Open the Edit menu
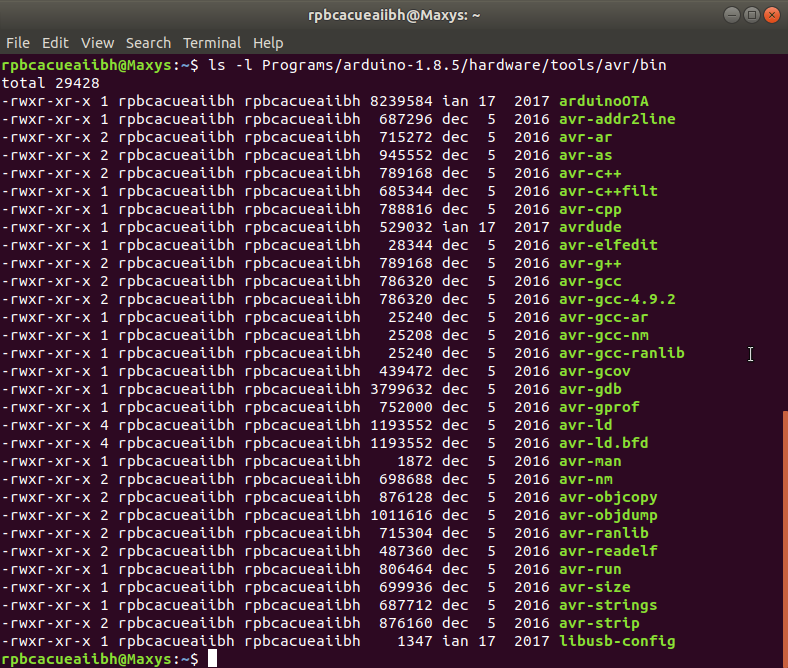788x668 pixels. 55,43
